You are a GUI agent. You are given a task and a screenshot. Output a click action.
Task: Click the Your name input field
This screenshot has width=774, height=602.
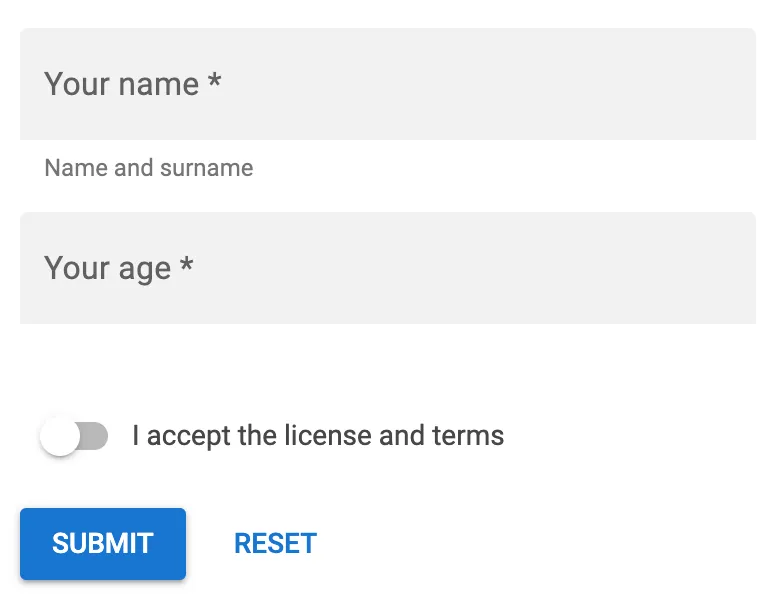[x=387, y=84]
